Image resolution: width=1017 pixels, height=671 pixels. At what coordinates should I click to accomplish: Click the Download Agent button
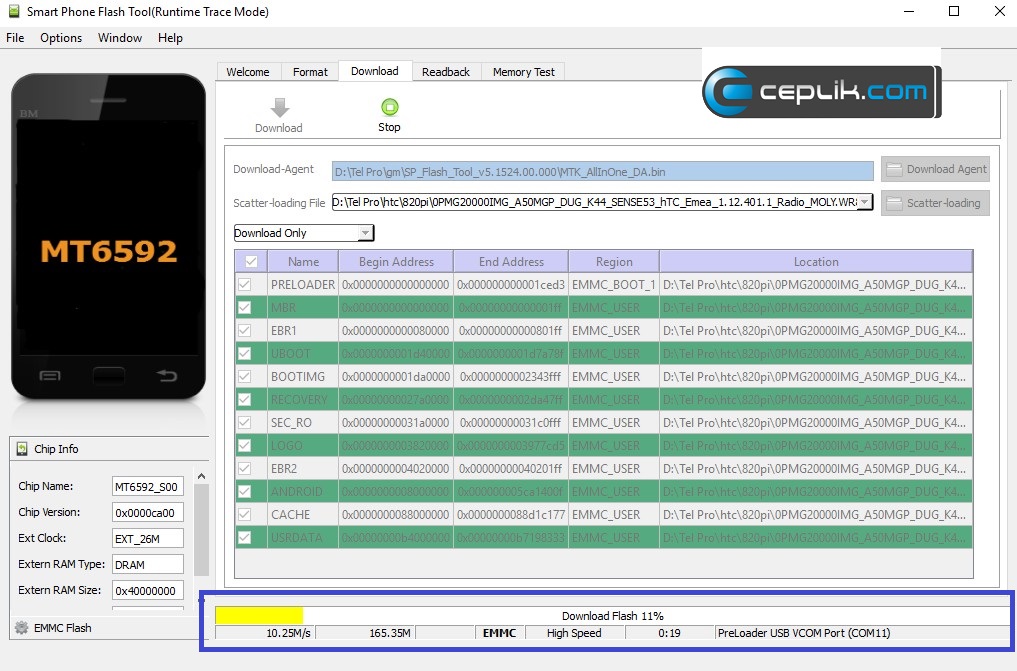click(935, 169)
